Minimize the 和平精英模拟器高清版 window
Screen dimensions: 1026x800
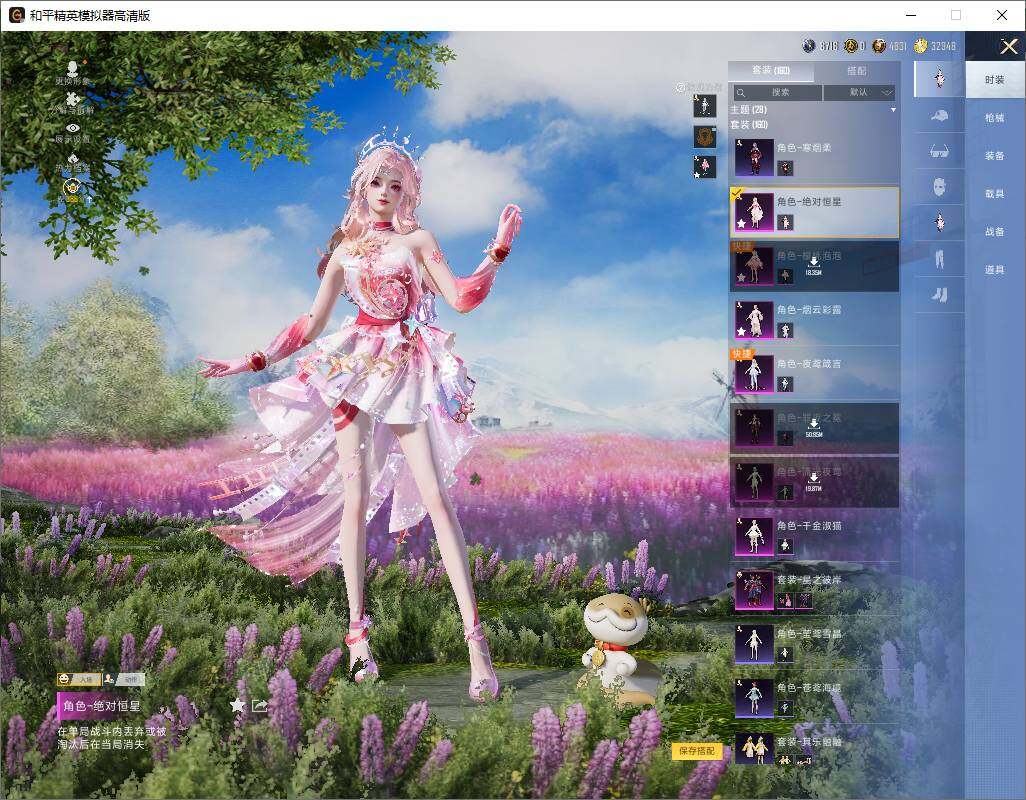click(911, 14)
